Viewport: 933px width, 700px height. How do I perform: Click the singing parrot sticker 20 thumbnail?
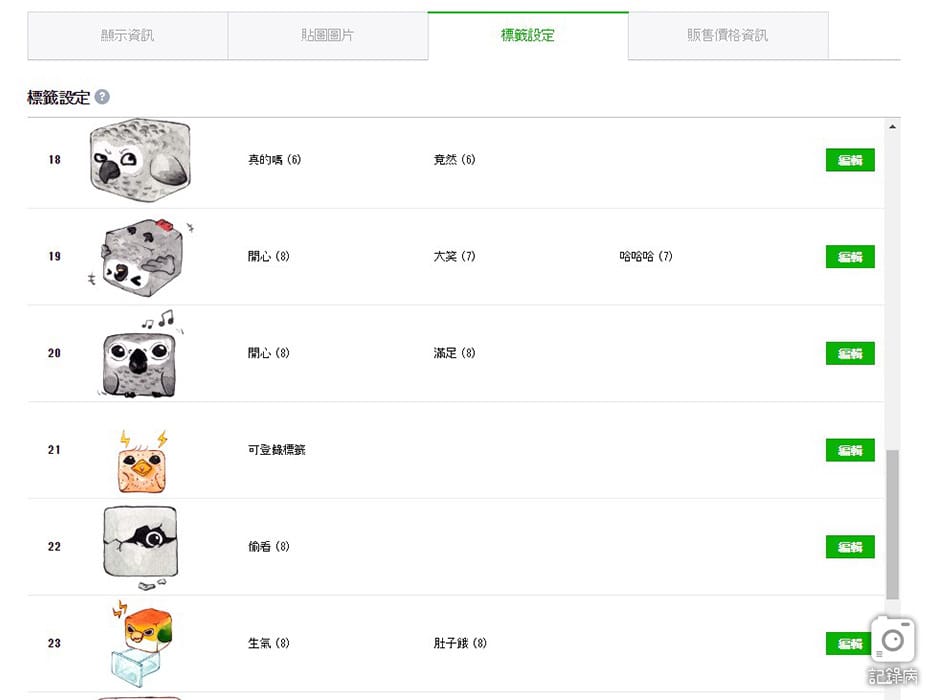pos(139,355)
